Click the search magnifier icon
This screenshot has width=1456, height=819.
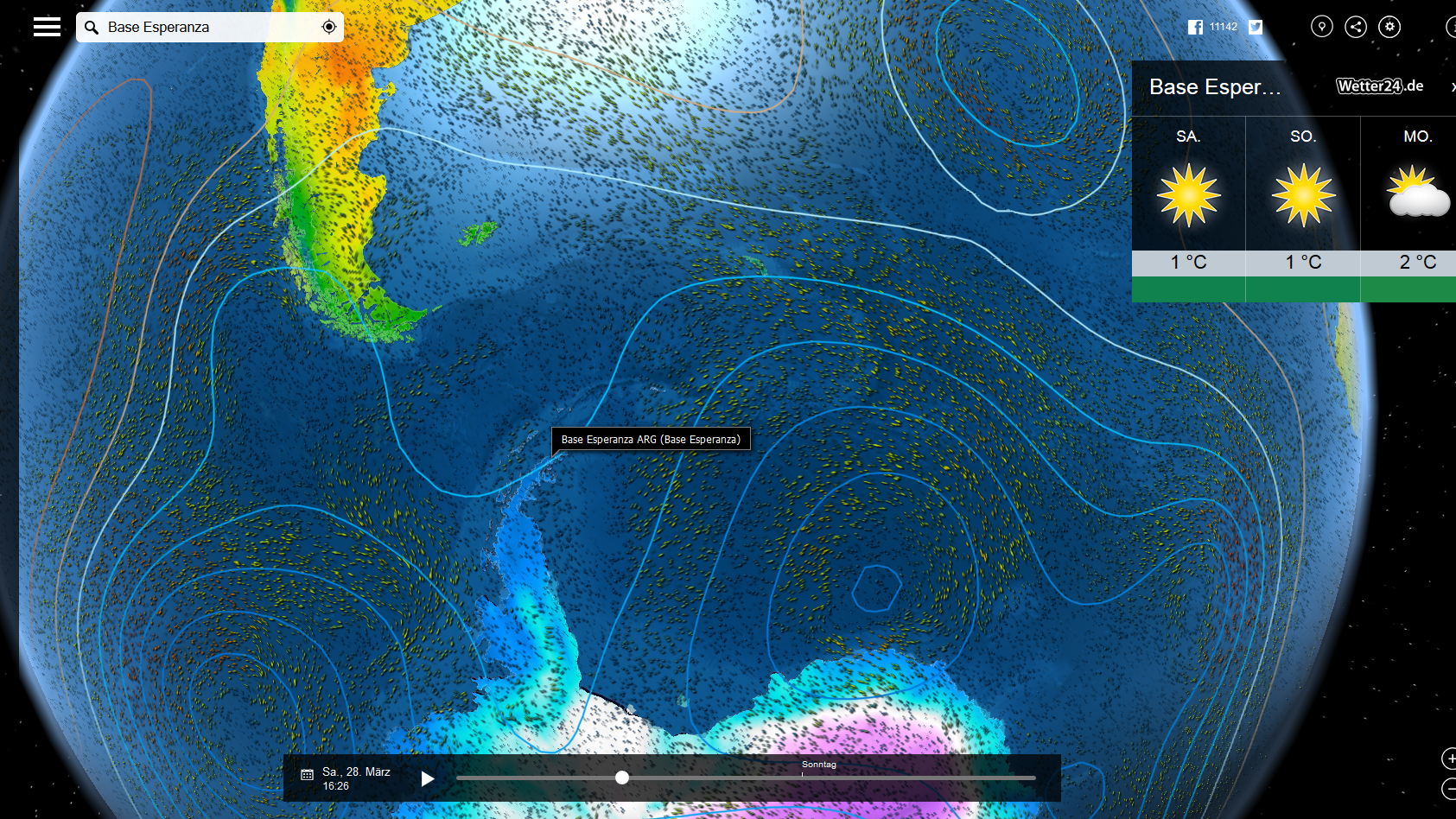(x=92, y=27)
